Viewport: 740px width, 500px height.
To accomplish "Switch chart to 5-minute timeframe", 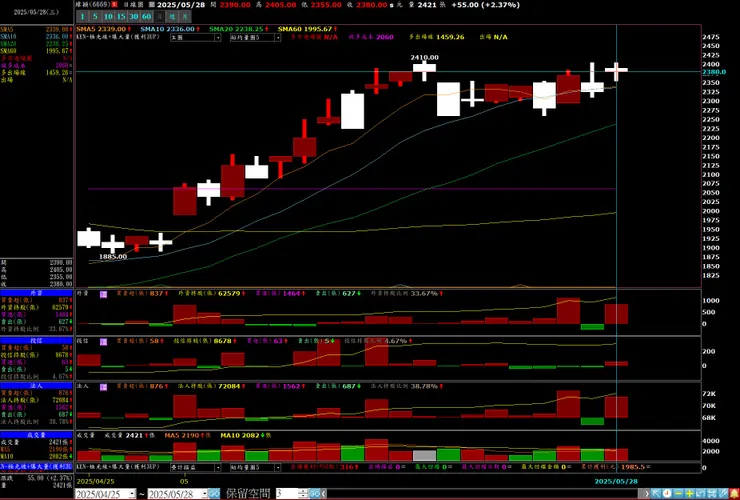I will tap(95, 17).
